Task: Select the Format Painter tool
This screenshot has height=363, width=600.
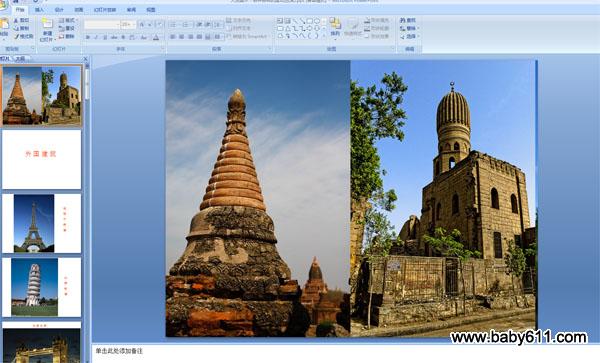Action: click(x=24, y=36)
